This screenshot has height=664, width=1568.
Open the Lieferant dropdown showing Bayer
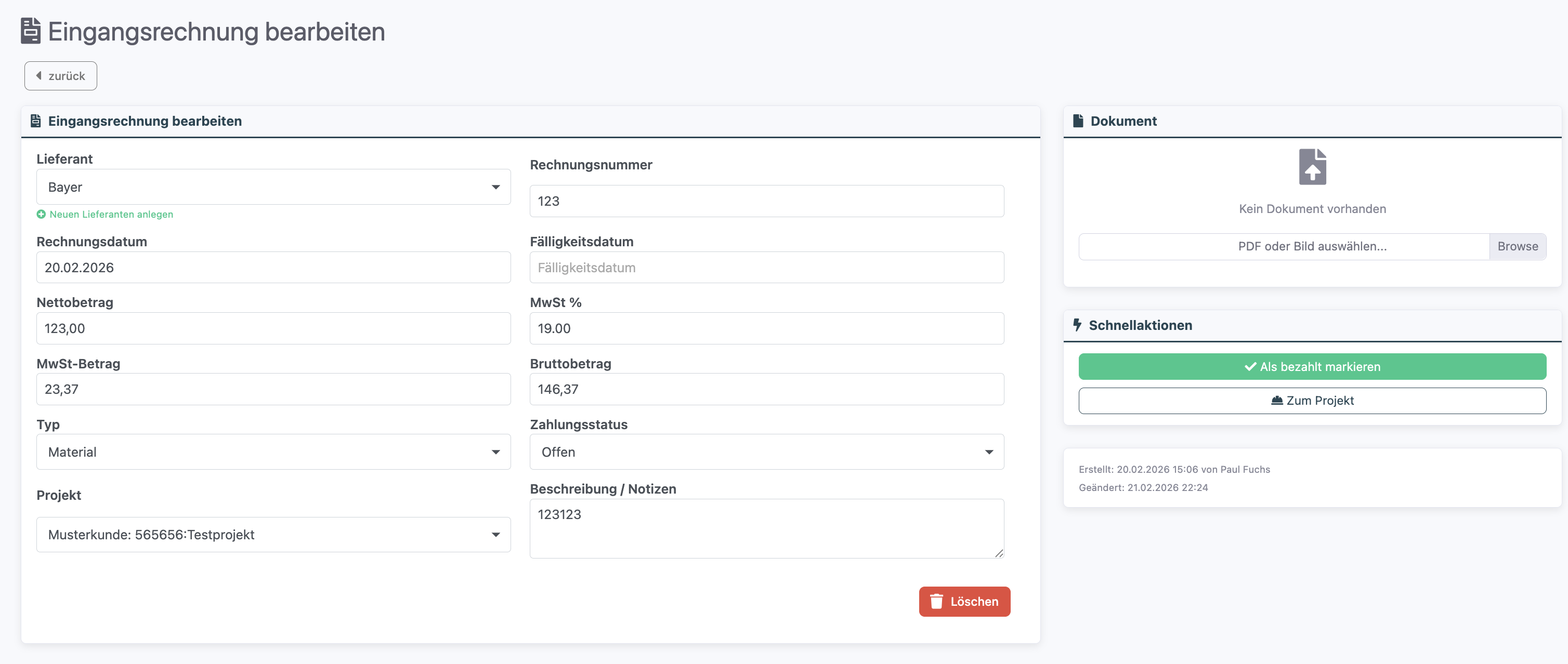coord(273,187)
